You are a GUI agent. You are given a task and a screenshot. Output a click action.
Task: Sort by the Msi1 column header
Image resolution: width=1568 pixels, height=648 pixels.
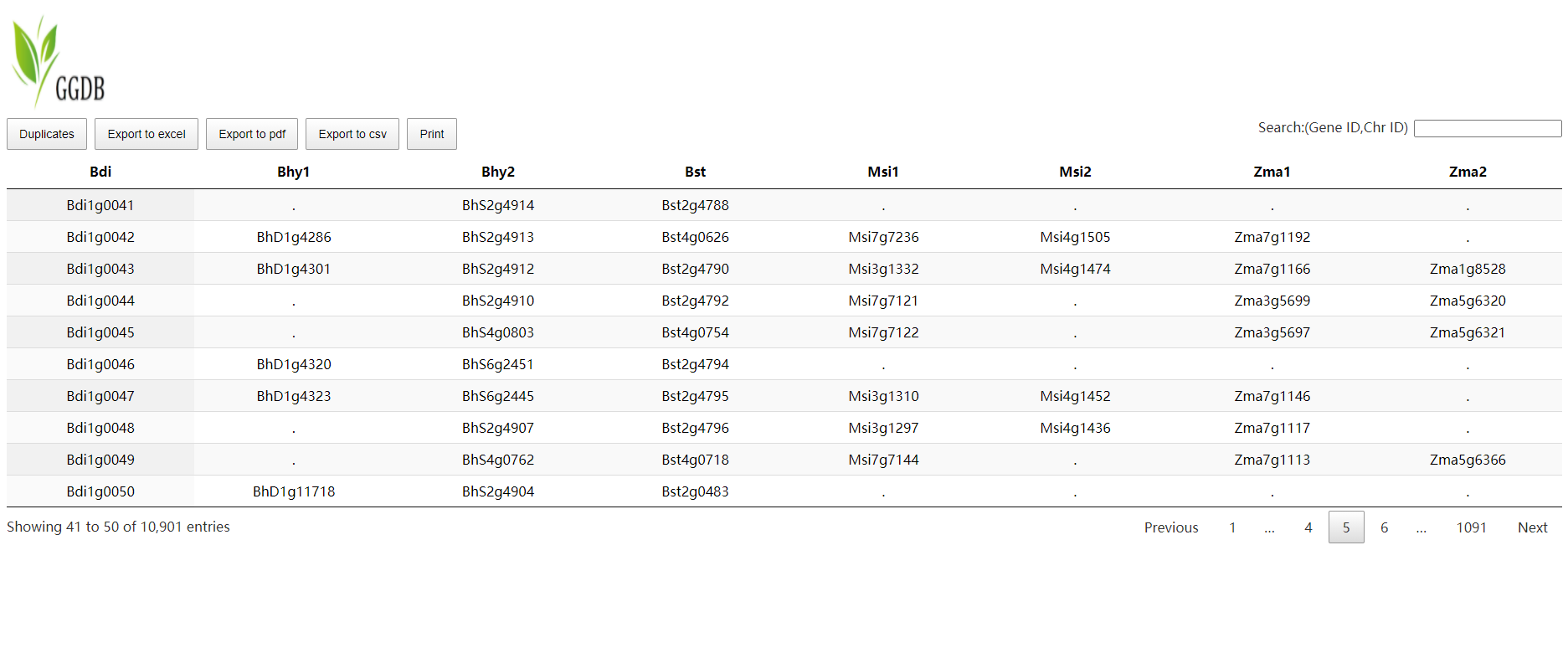(883, 172)
